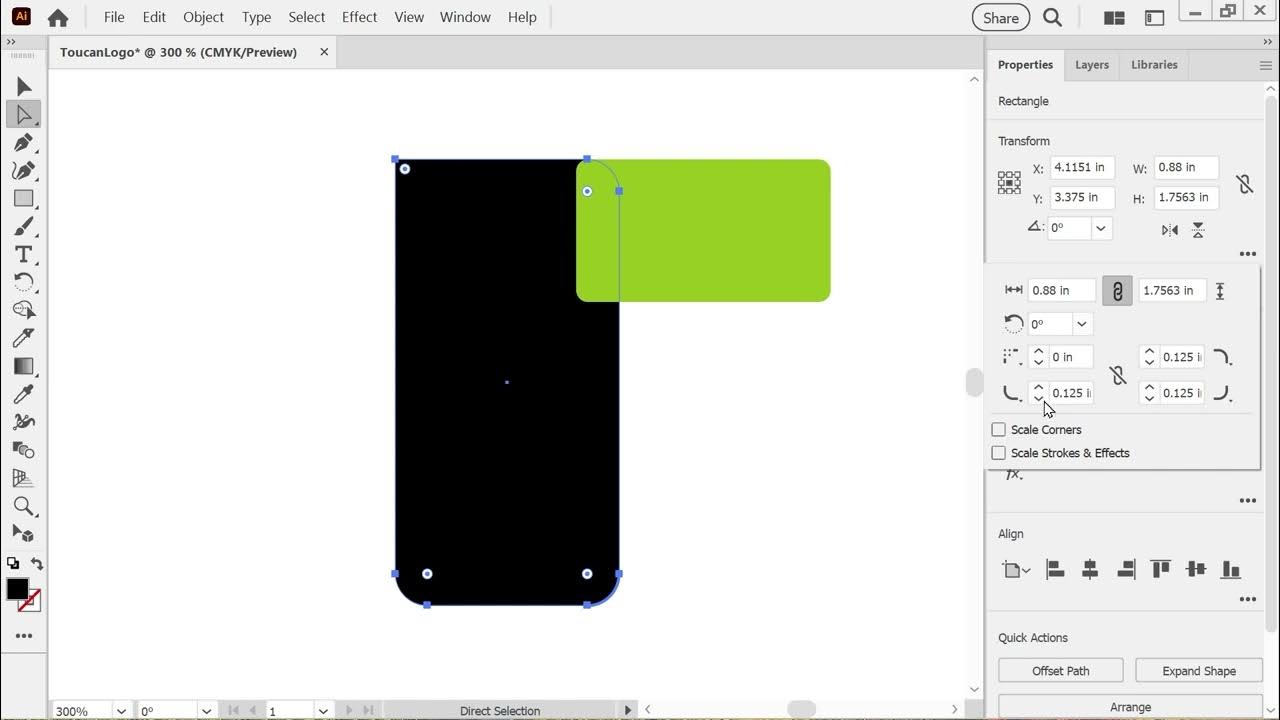1280x720 pixels.
Task: Click the Flip Horizontal icon
Action: click(1170, 230)
